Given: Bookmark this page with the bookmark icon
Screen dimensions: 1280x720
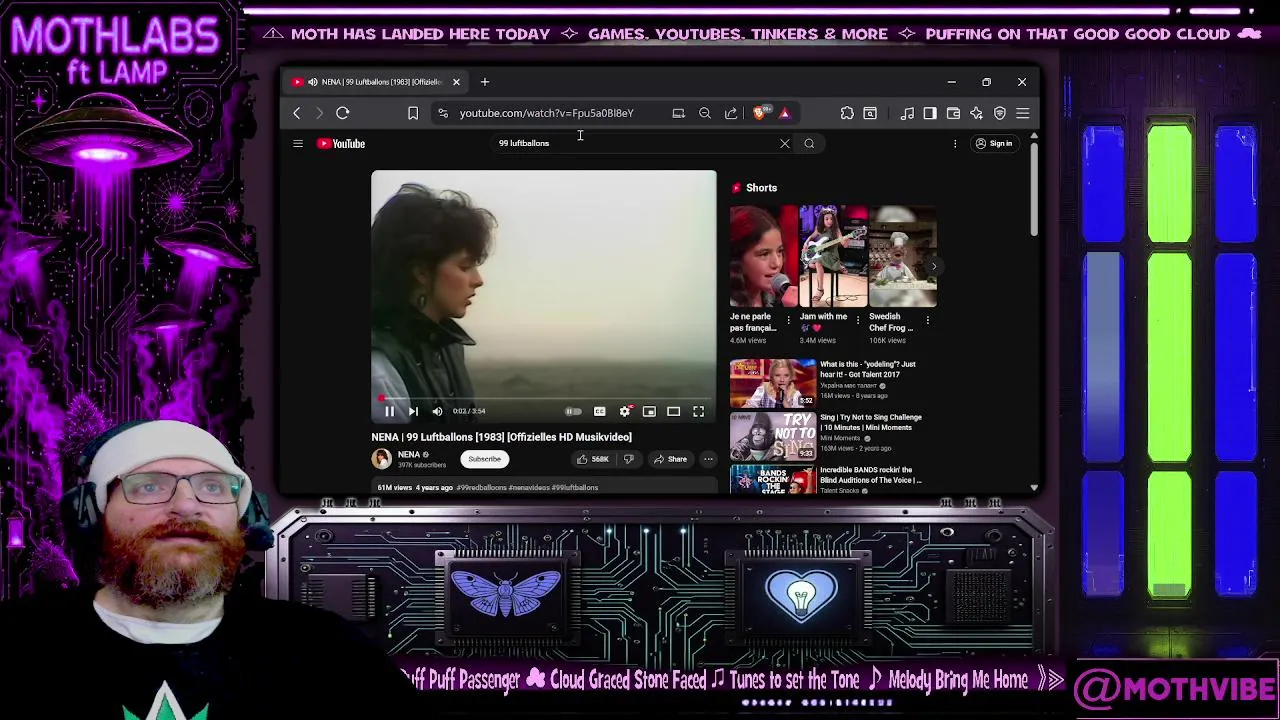Looking at the screenshot, I should 412,113.
